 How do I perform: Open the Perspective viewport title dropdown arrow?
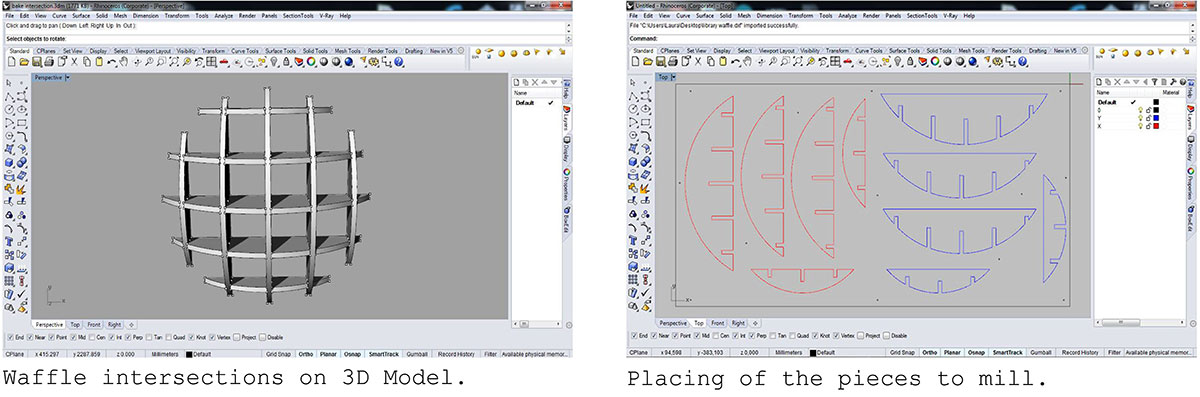tap(67, 77)
